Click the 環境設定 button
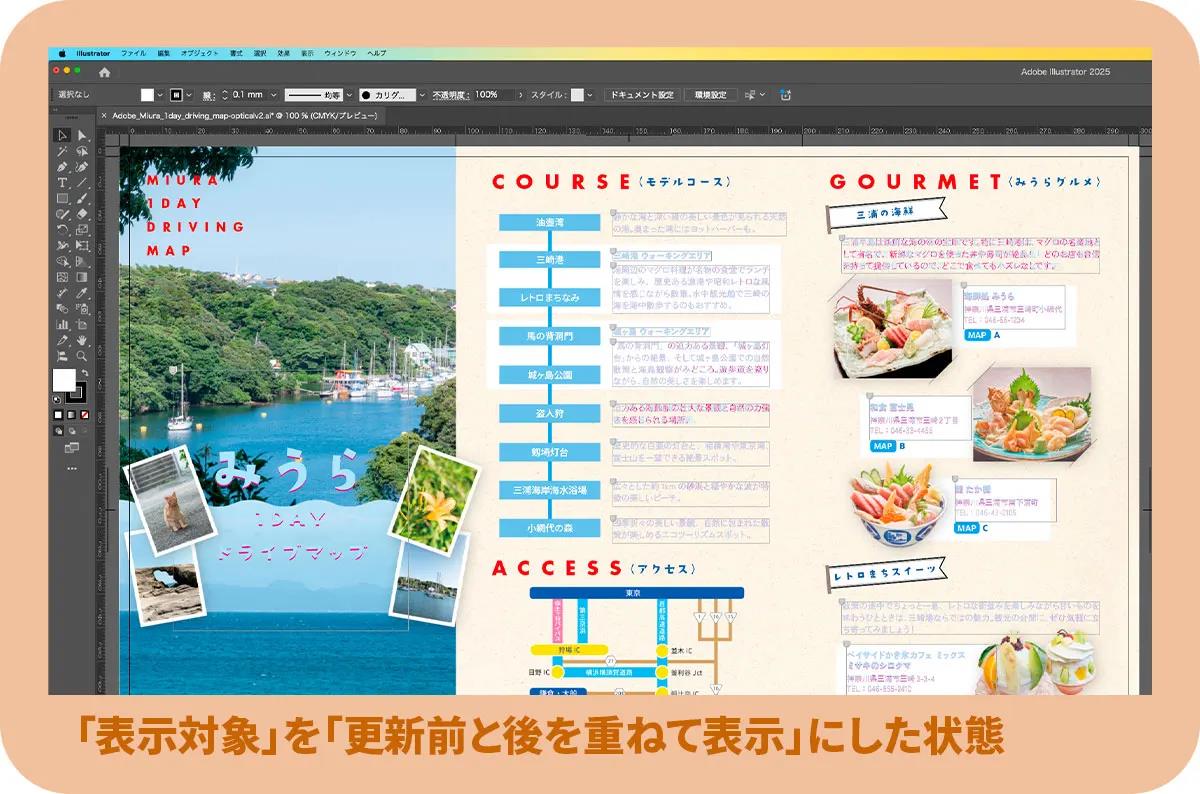1200x794 pixels. coord(711,95)
